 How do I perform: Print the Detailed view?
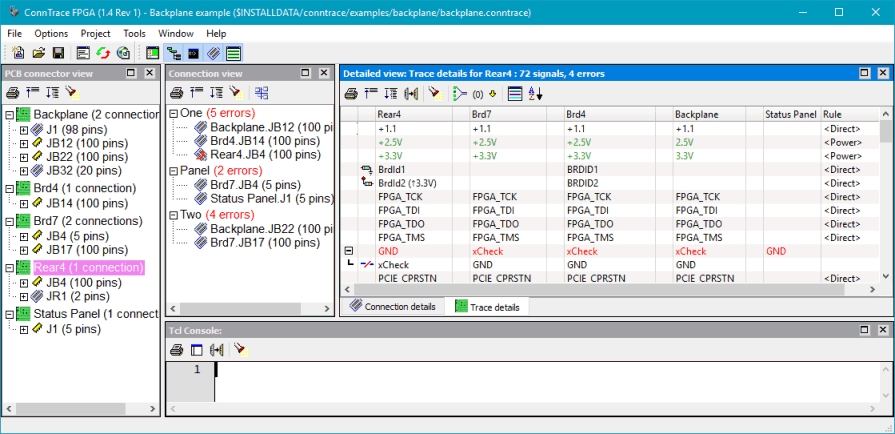[x=352, y=93]
